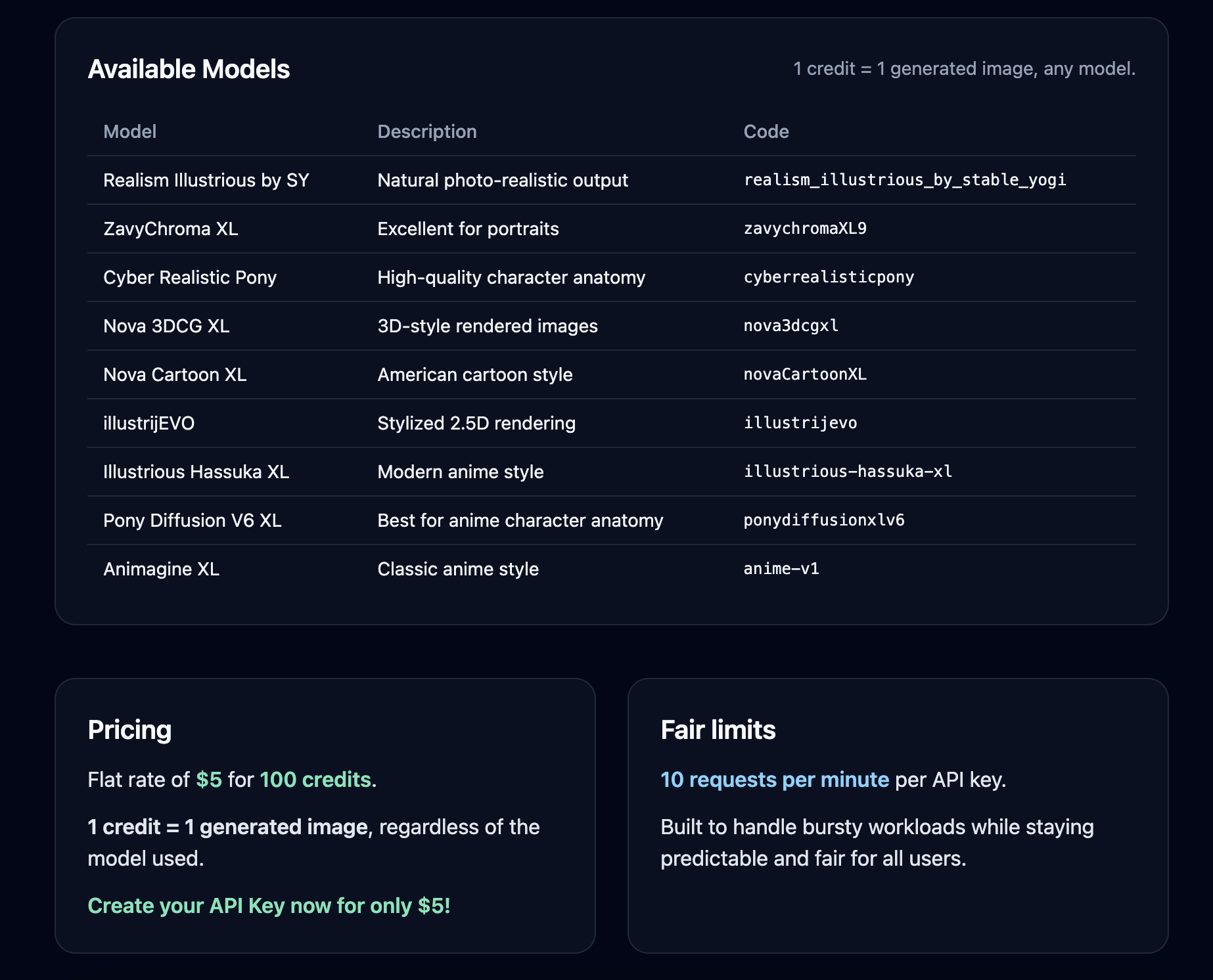Select the Realism Illustrious by SY row
This screenshot has width=1213, height=980.
206,180
